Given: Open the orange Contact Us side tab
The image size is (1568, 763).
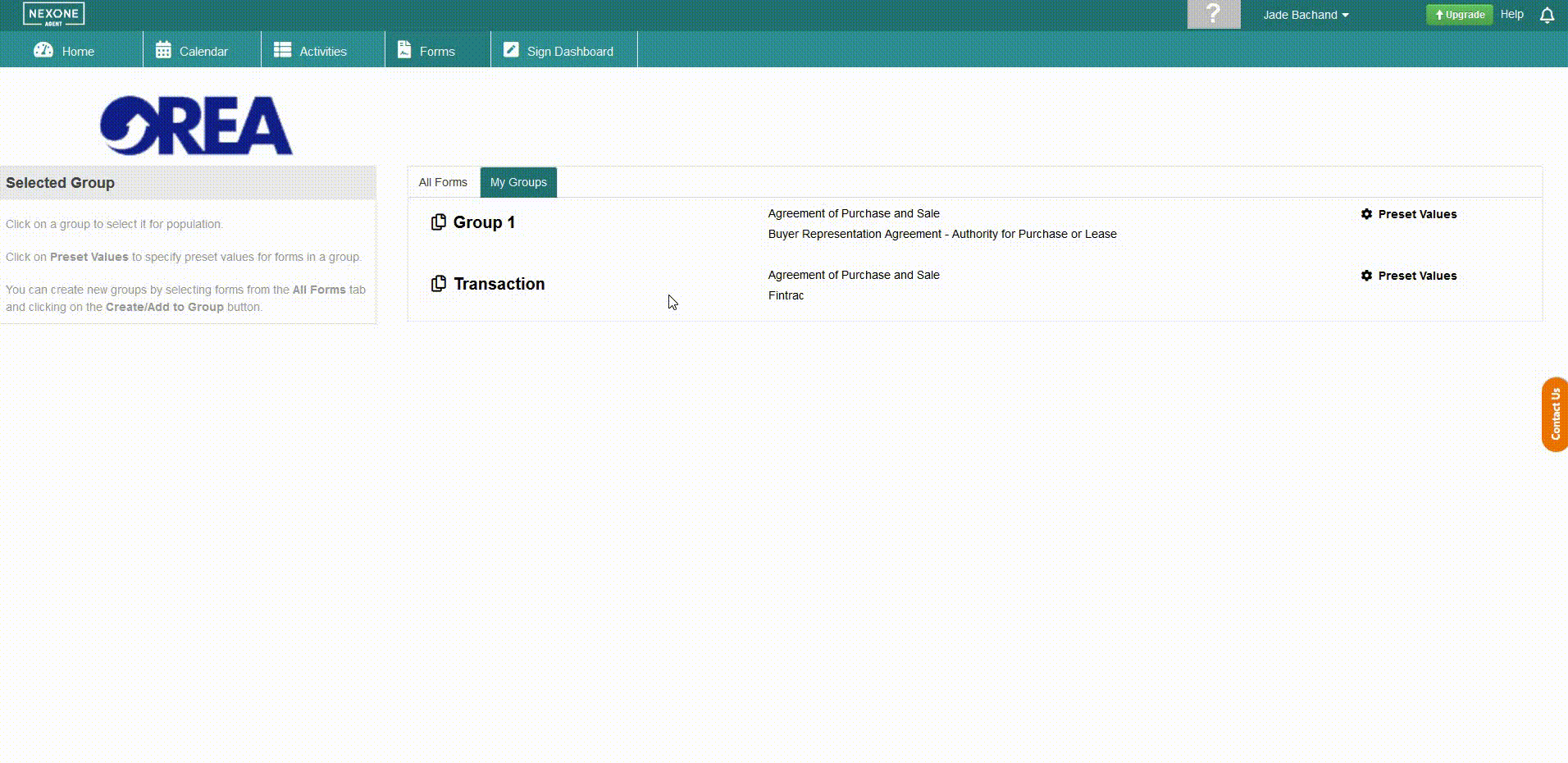Looking at the screenshot, I should click(1554, 414).
